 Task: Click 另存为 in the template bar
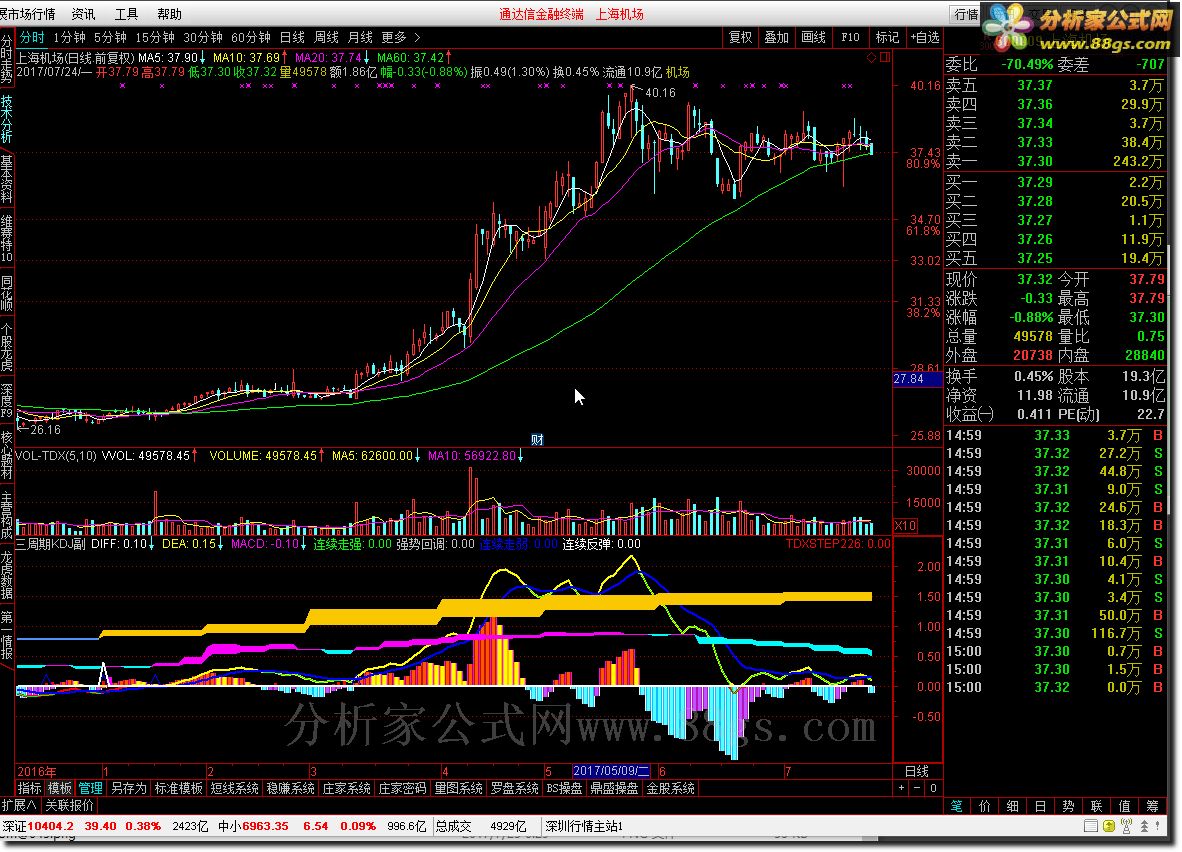[128, 788]
